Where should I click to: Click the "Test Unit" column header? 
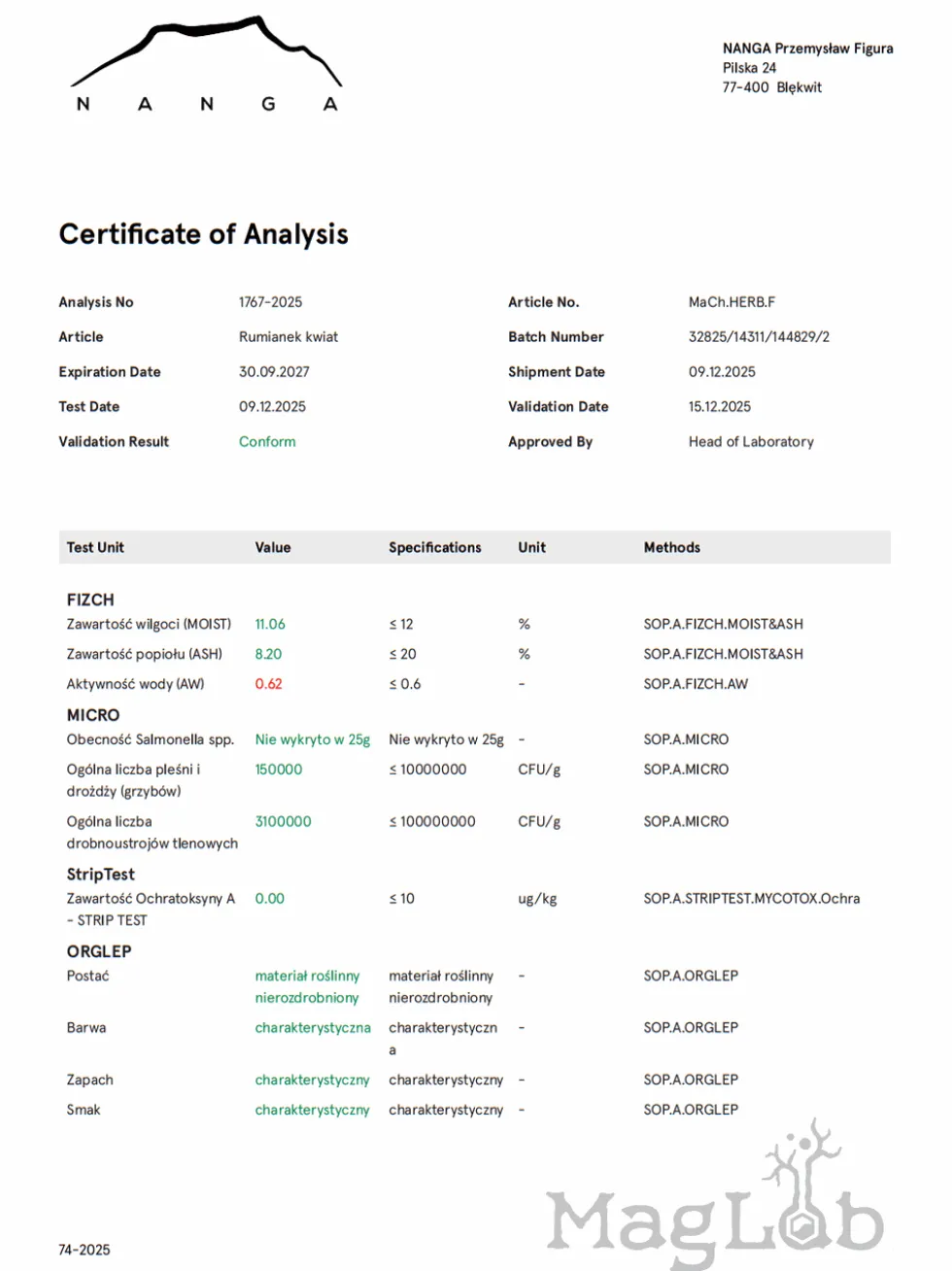tap(95, 548)
